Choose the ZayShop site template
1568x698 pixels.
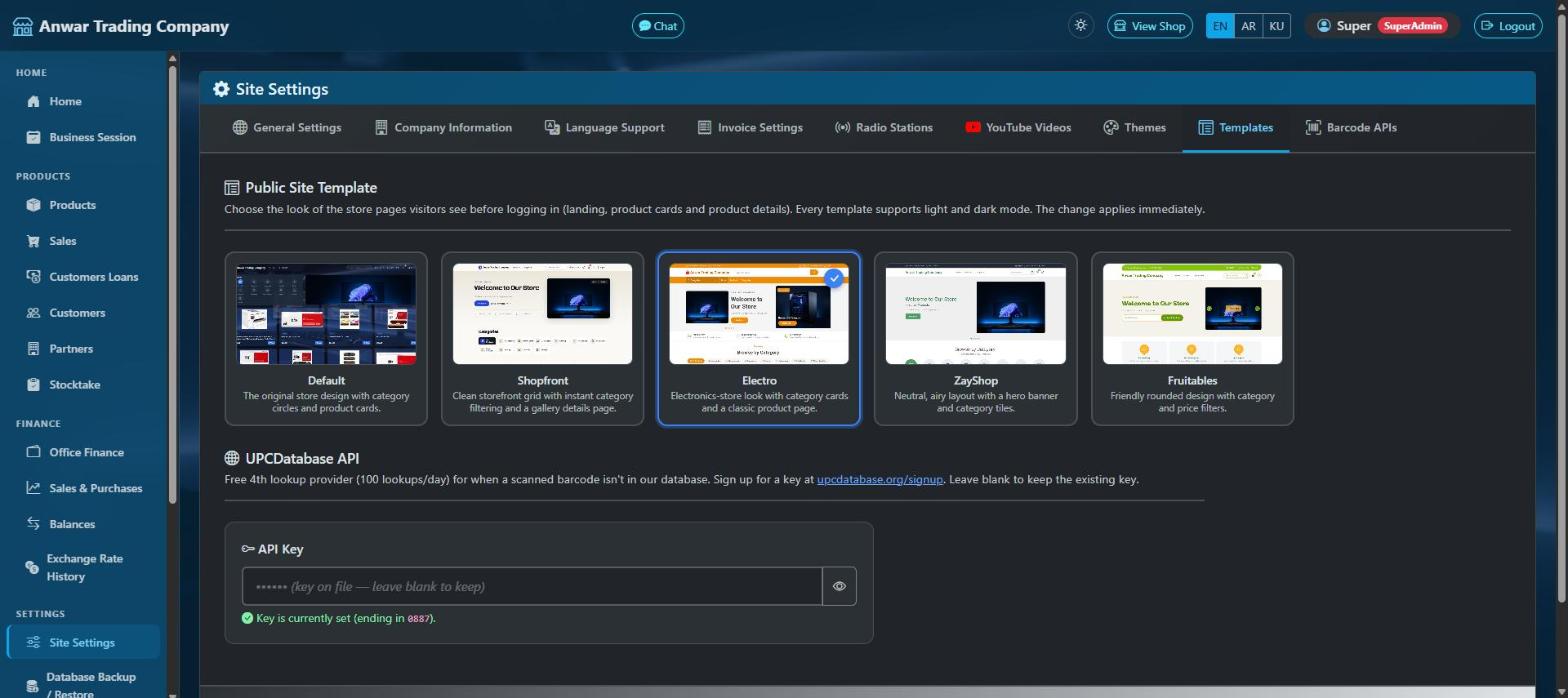(x=976, y=339)
